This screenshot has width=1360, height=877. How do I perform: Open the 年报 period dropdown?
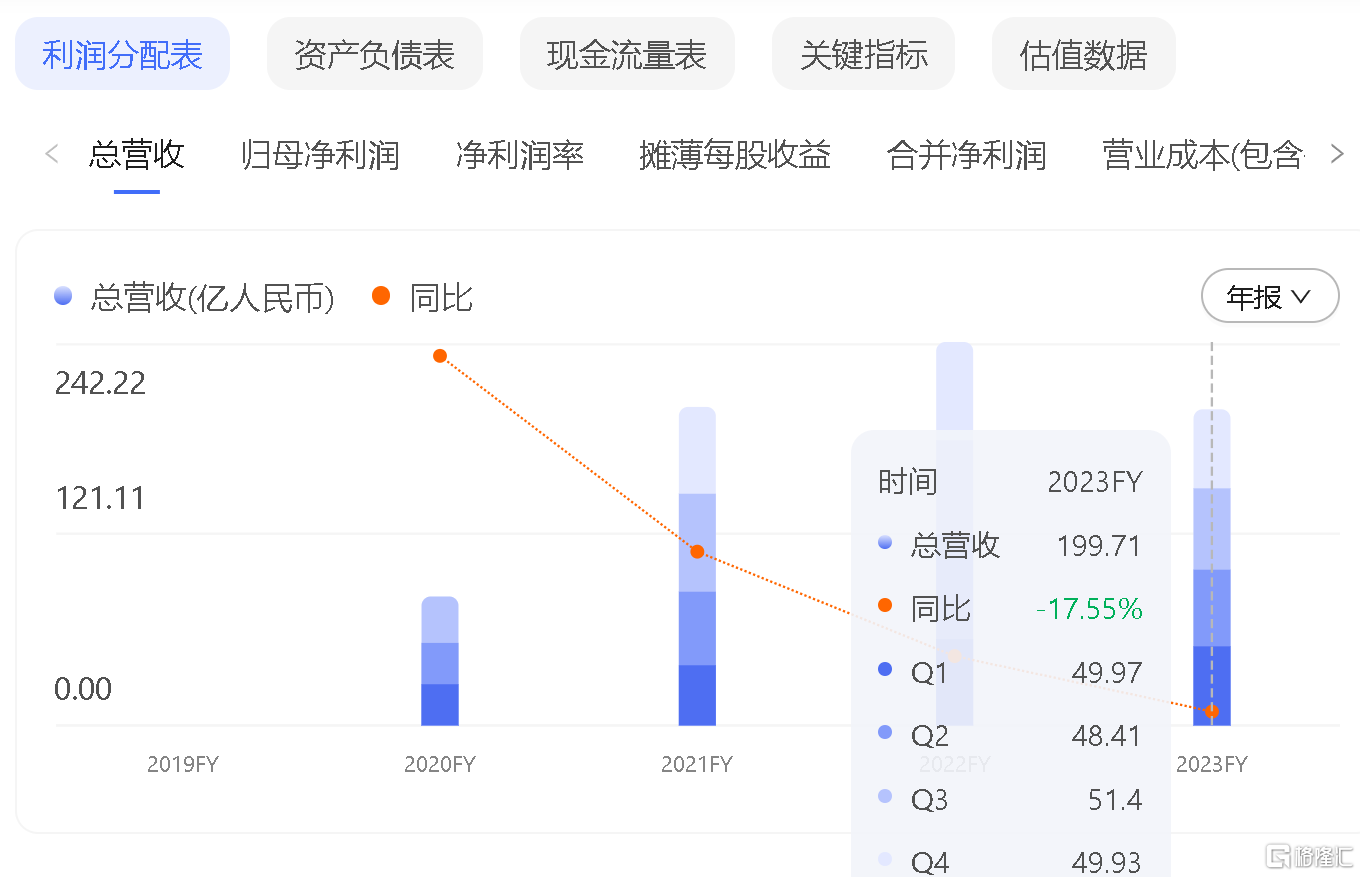click(x=1269, y=296)
